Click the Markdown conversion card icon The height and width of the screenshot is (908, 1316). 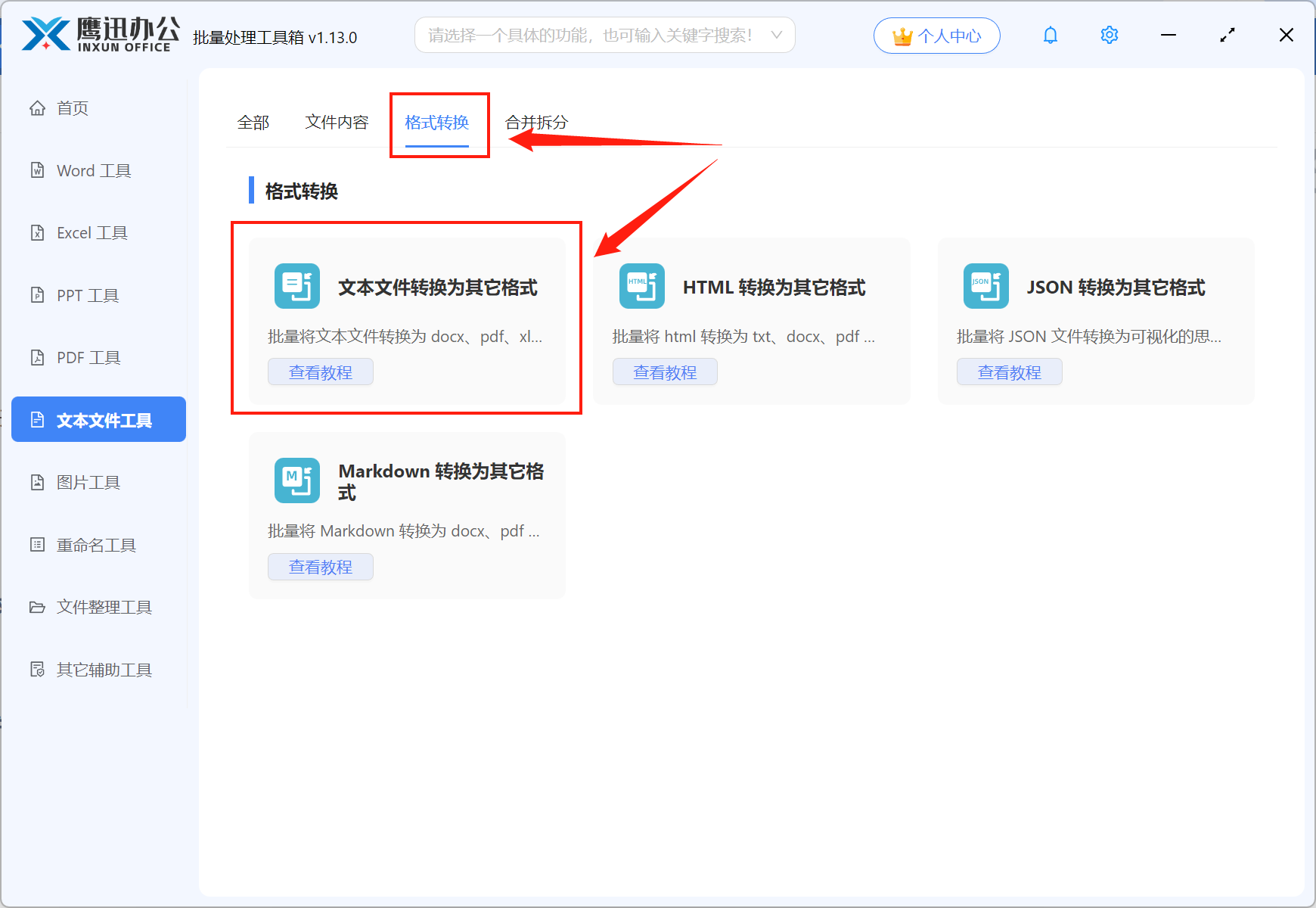coord(296,480)
